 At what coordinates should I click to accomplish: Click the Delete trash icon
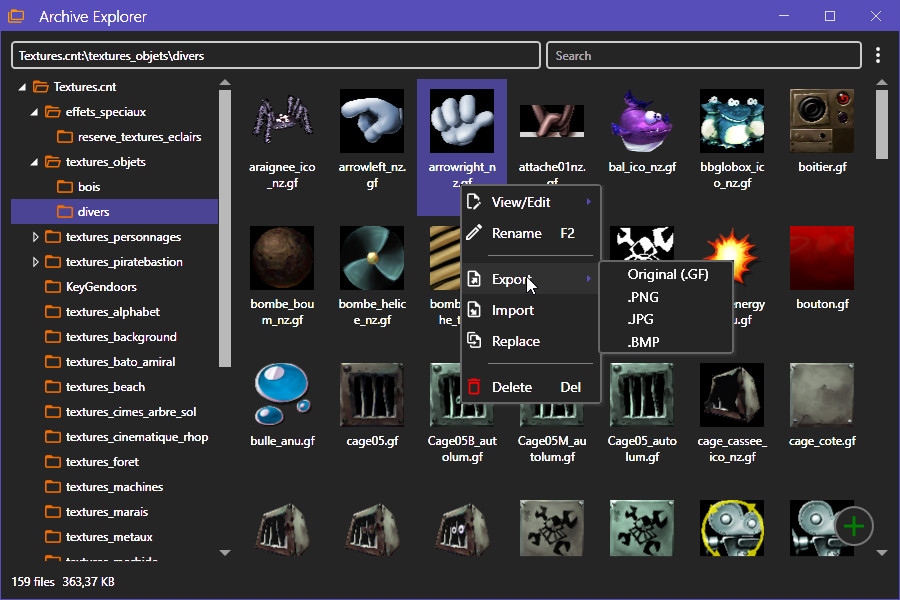474,388
